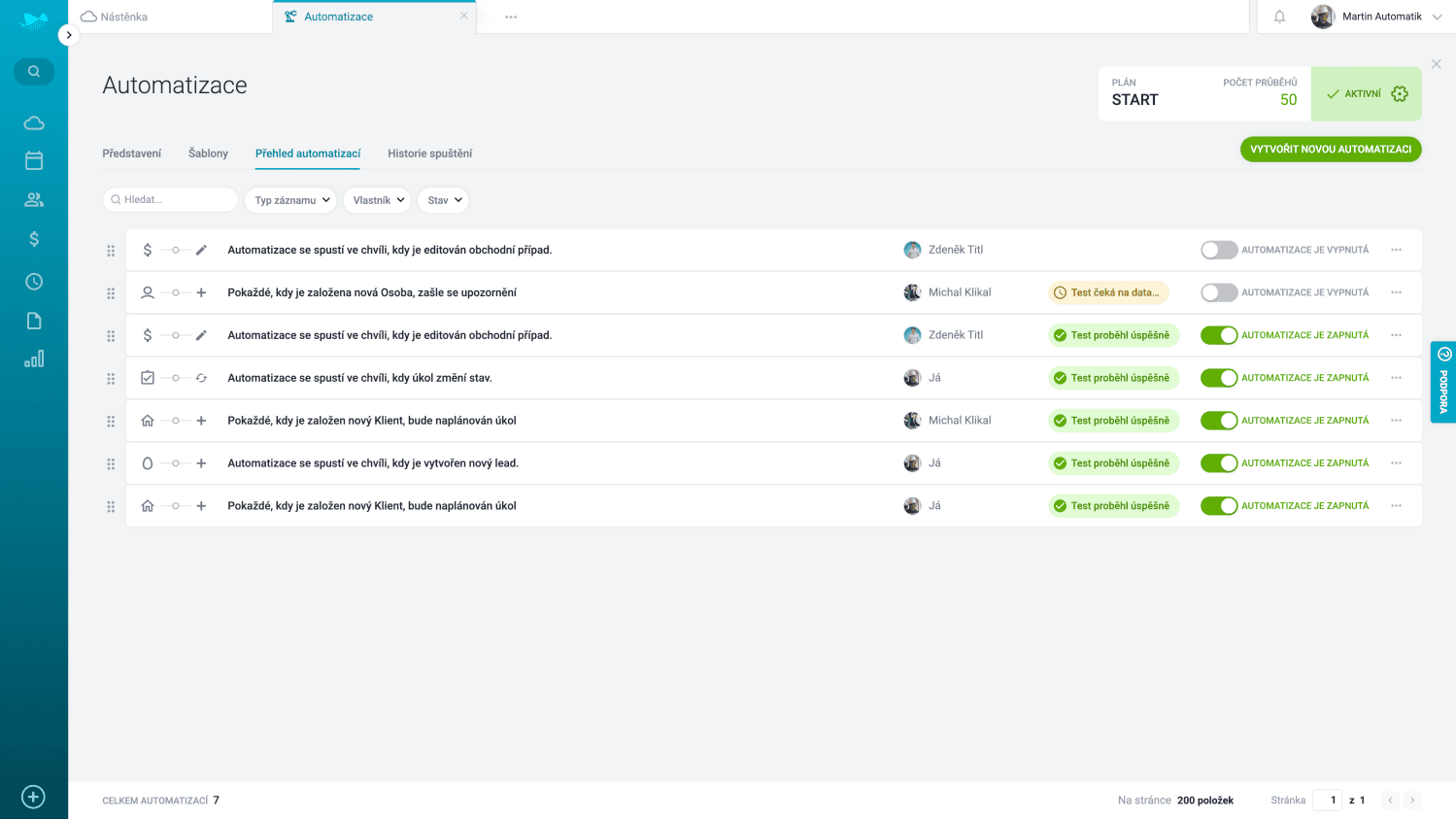Viewport: 1456px width, 819px height.
Task: Open the contacts people icon in the sidebar
Action: [x=34, y=200]
